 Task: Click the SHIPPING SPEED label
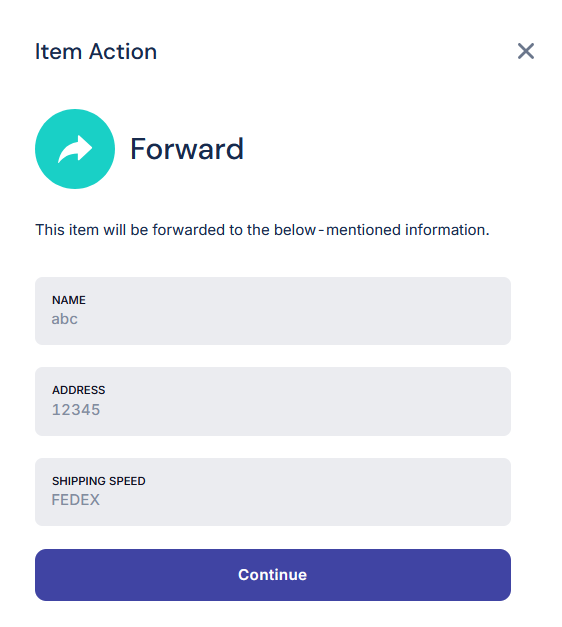[98, 481]
